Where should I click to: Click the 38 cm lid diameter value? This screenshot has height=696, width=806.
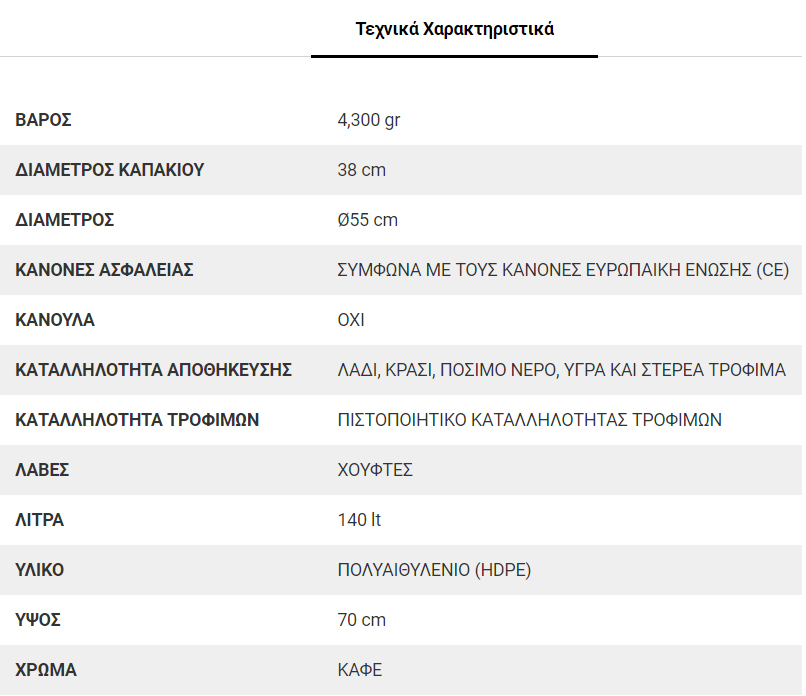coord(361,170)
